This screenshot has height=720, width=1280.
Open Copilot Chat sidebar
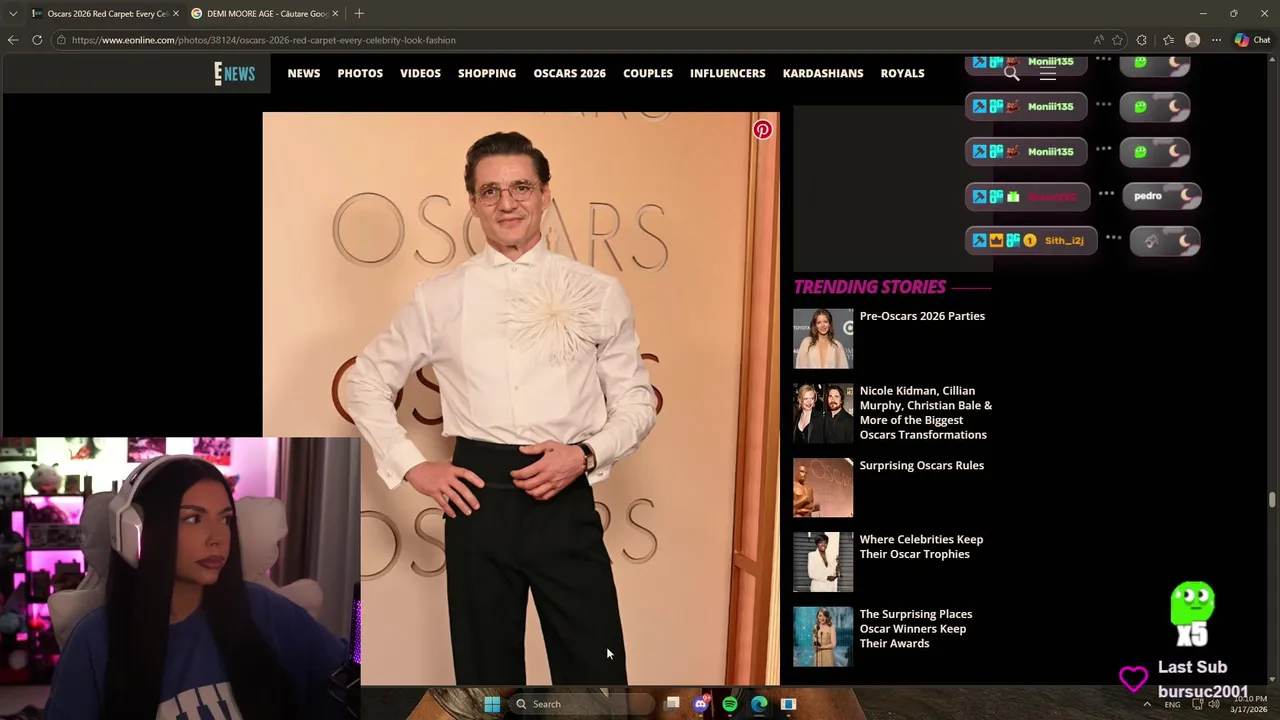[x=1252, y=40]
